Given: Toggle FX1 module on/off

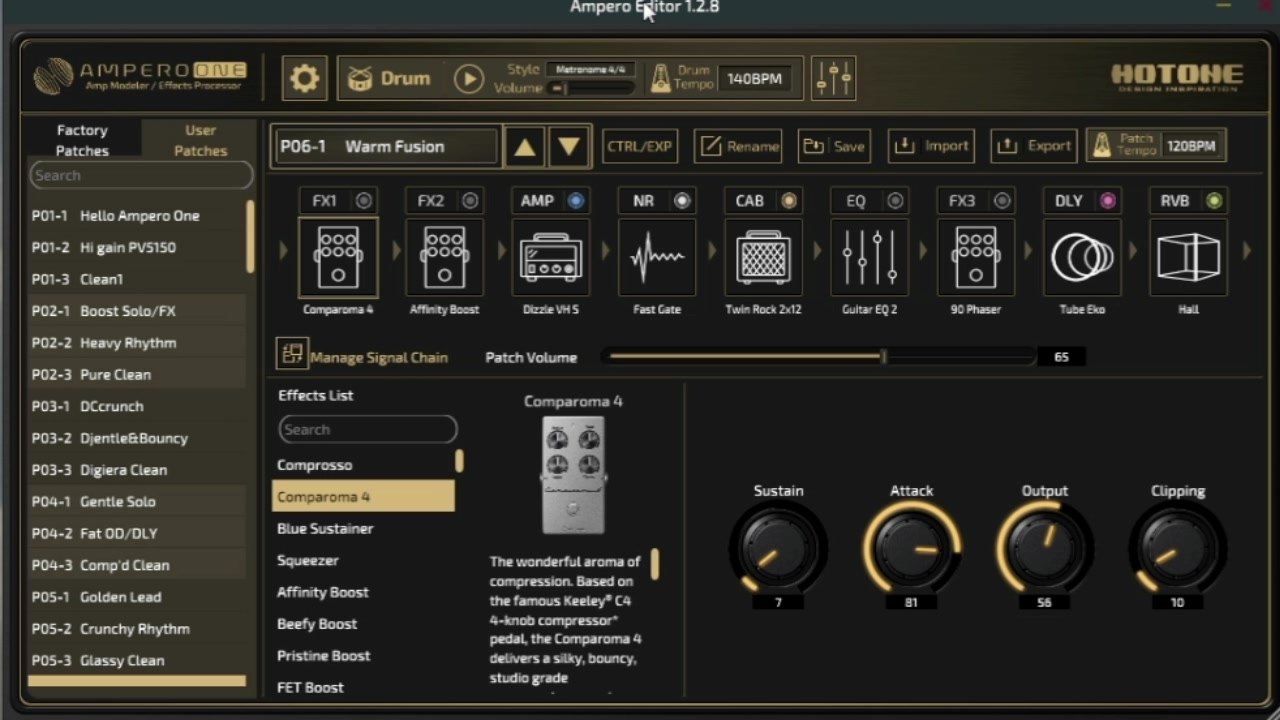Looking at the screenshot, I should [x=364, y=201].
